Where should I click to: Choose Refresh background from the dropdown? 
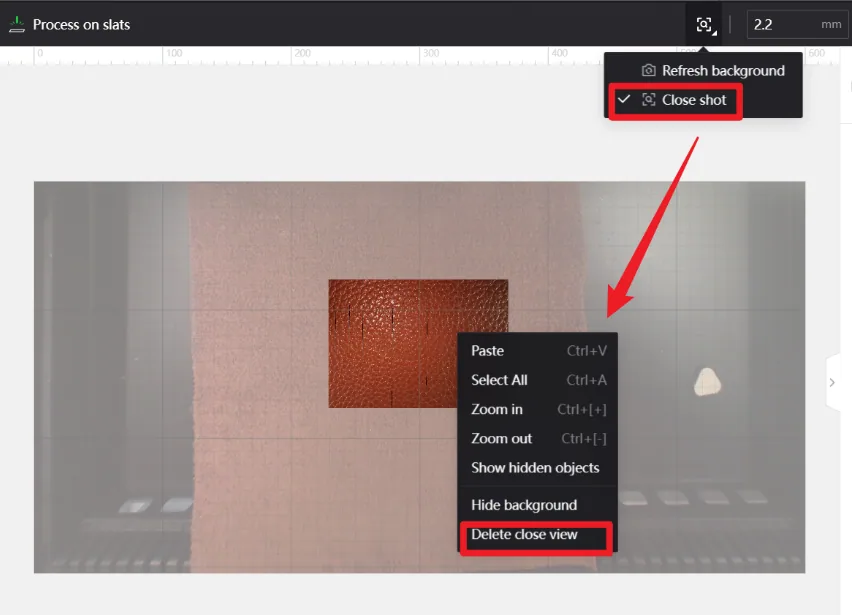(703, 71)
